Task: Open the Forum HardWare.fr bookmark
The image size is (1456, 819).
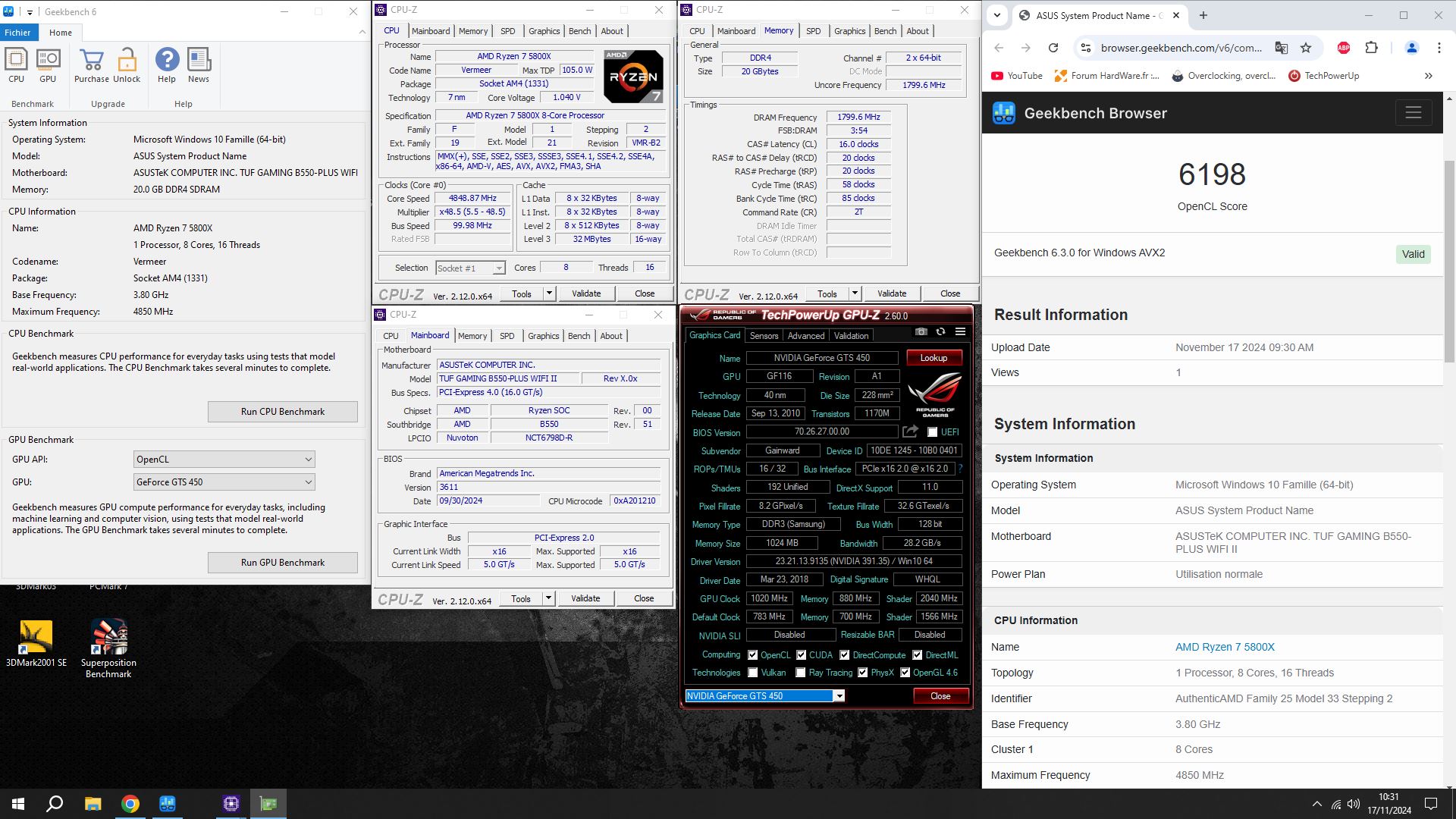Action: click(1106, 76)
